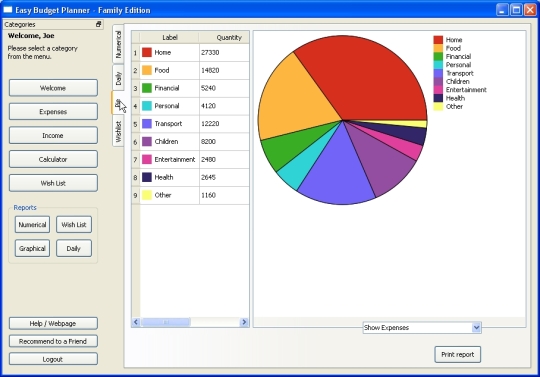The image size is (540, 377).
Task: Select row header 5 in the table
Action: pyautogui.click(x=135, y=124)
